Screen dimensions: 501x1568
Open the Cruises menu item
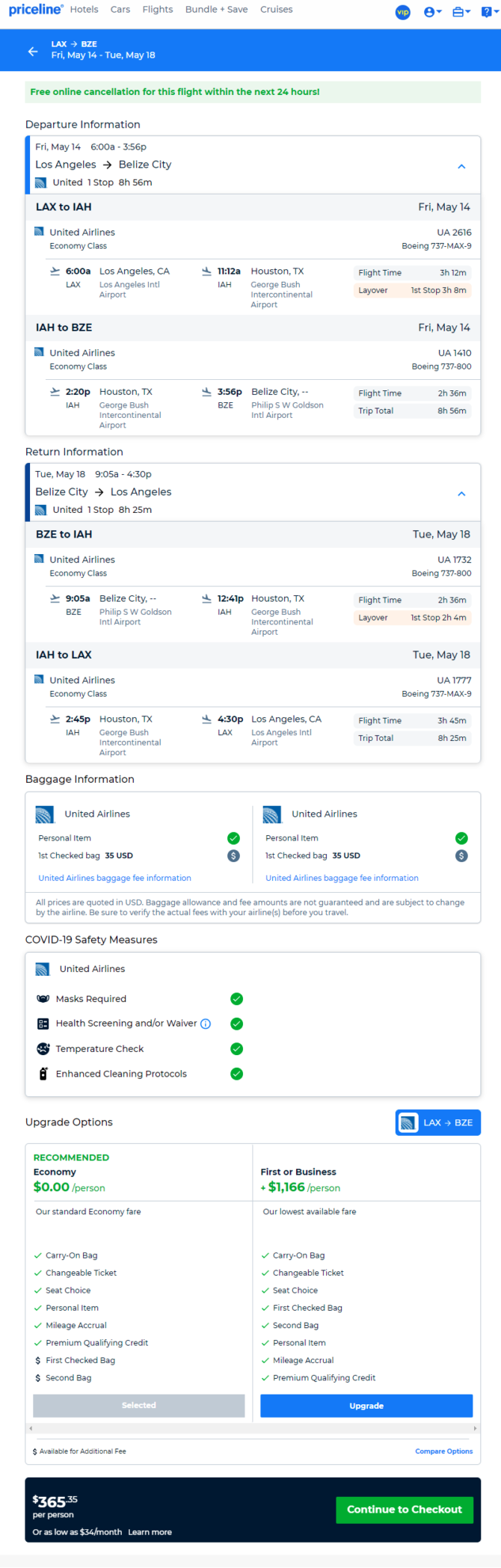(x=276, y=10)
